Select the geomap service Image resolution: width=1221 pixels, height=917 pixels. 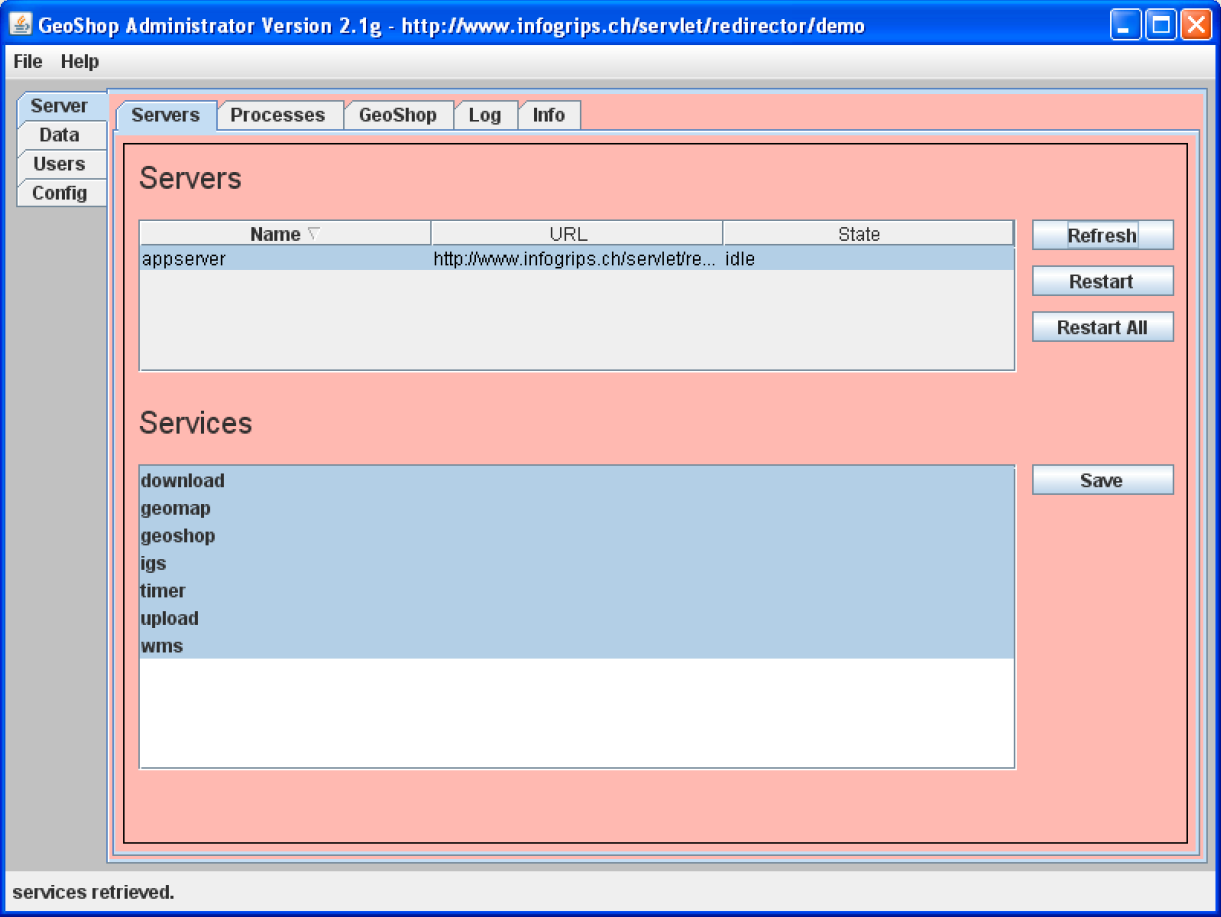(x=577, y=508)
